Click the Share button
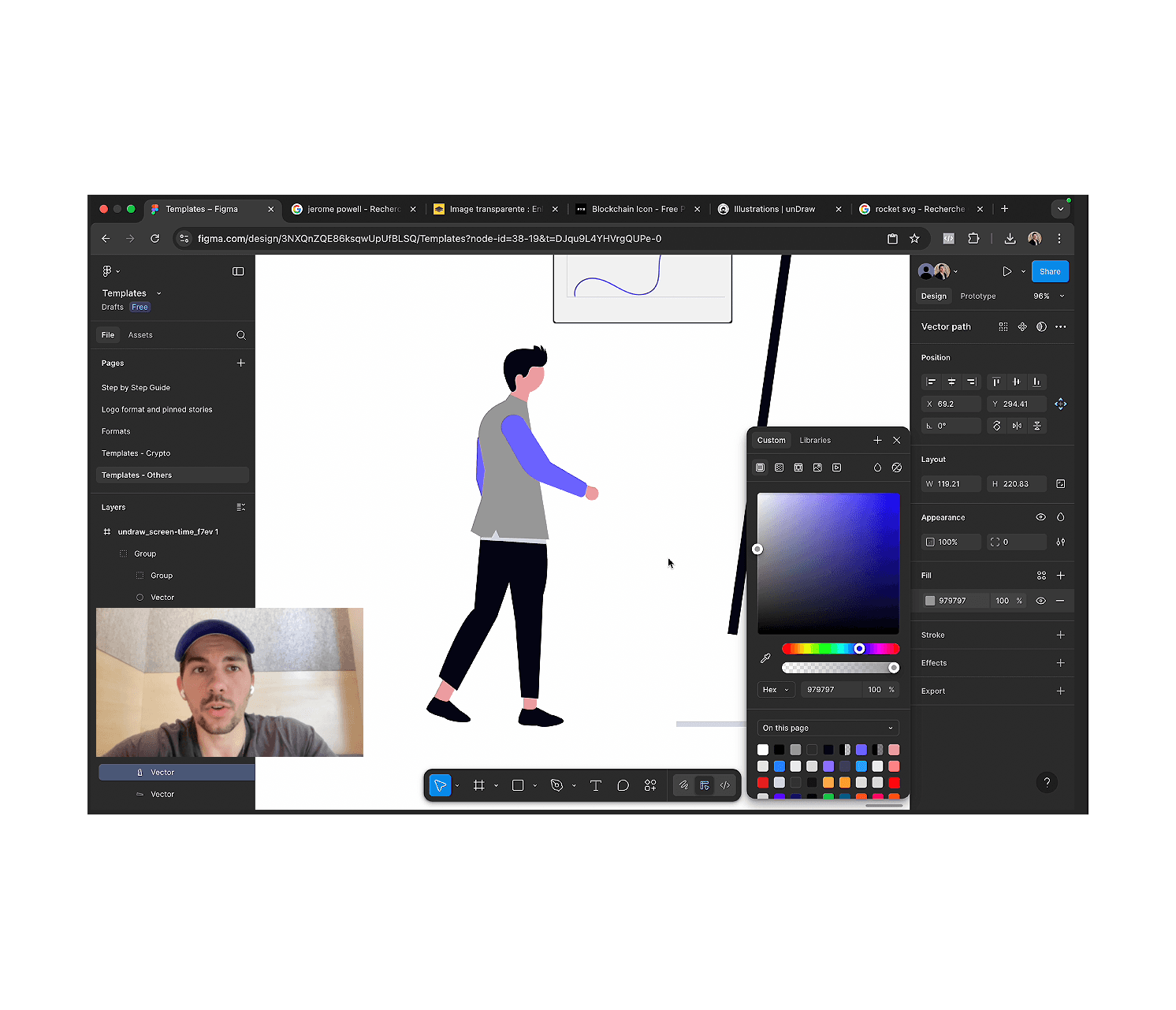 [1050, 271]
